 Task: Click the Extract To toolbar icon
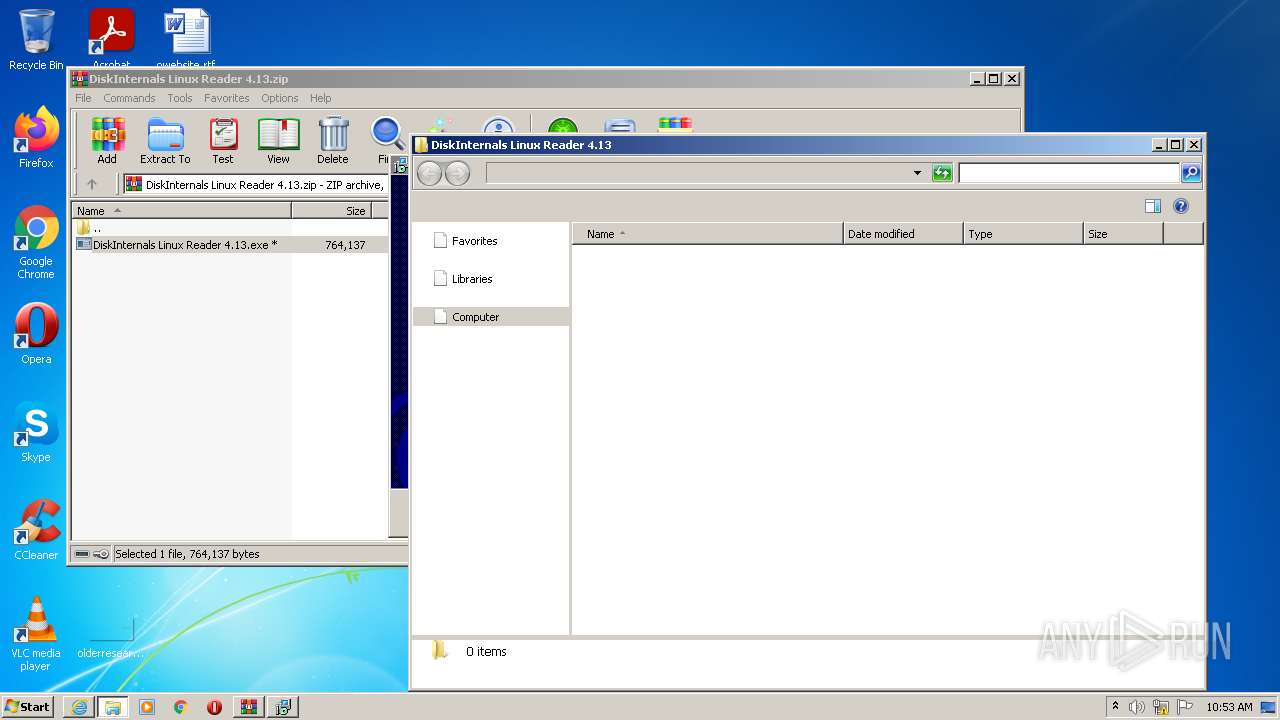coord(165,141)
